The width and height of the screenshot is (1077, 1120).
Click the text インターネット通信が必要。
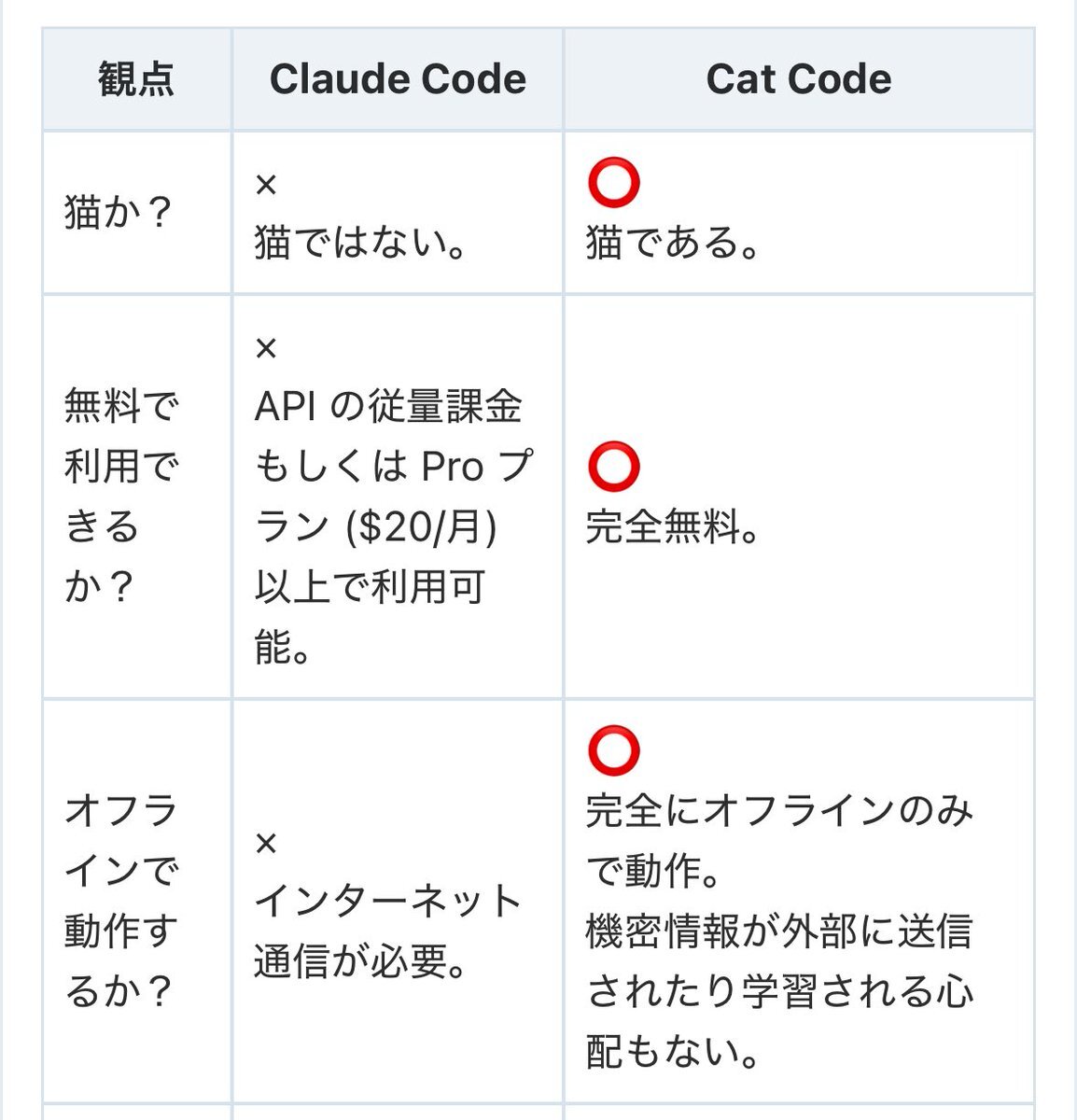coord(388,931)
